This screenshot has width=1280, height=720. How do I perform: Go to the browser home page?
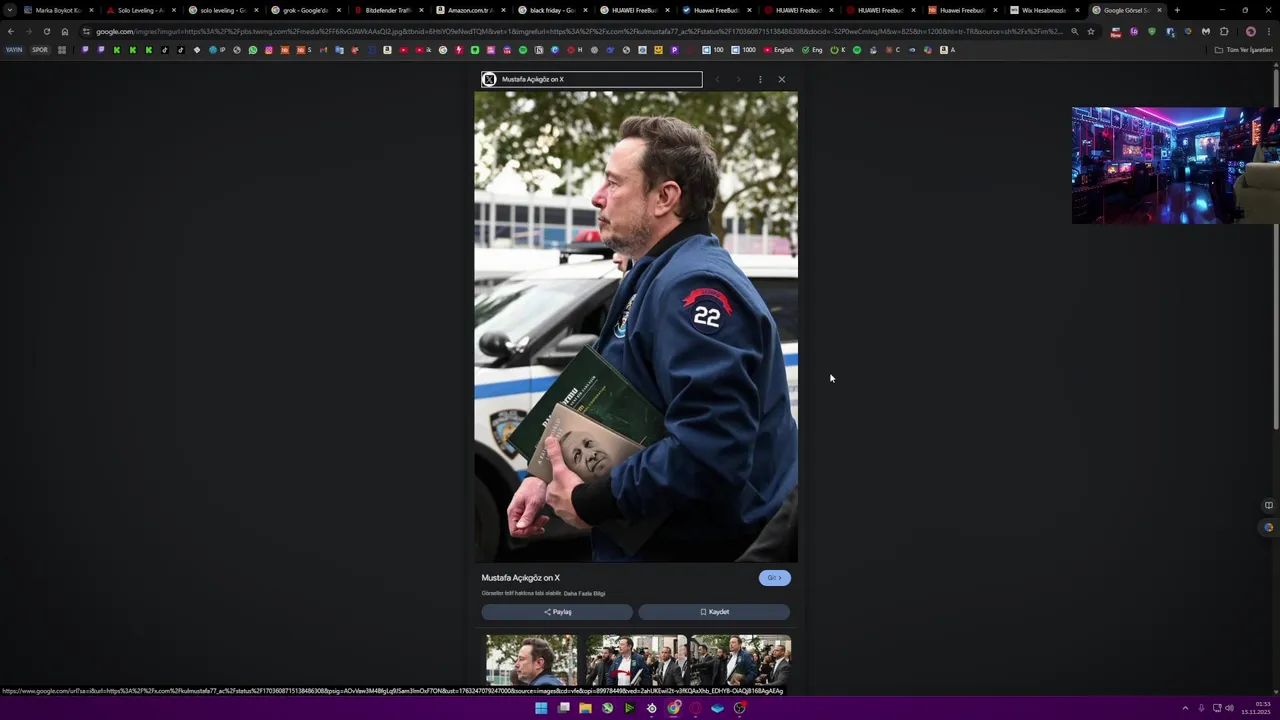pyautogui.click(x=65, y=31)
